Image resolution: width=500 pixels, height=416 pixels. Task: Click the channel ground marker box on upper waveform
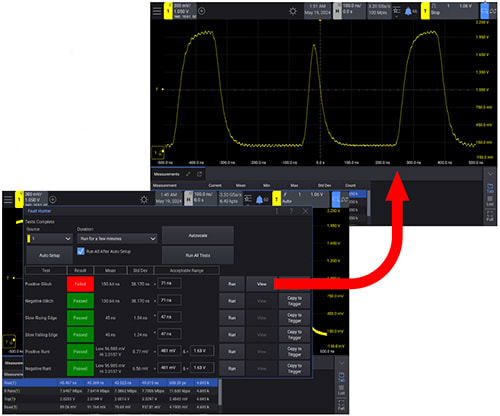pos(158,153)
